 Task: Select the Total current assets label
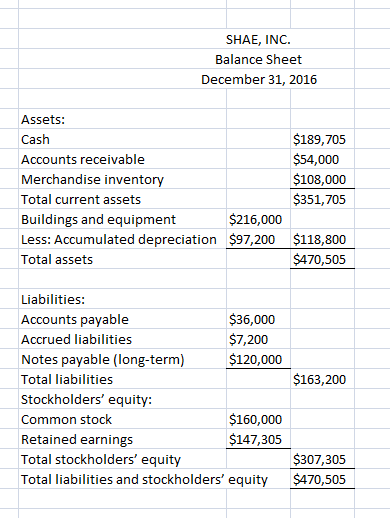pos(81,199)
